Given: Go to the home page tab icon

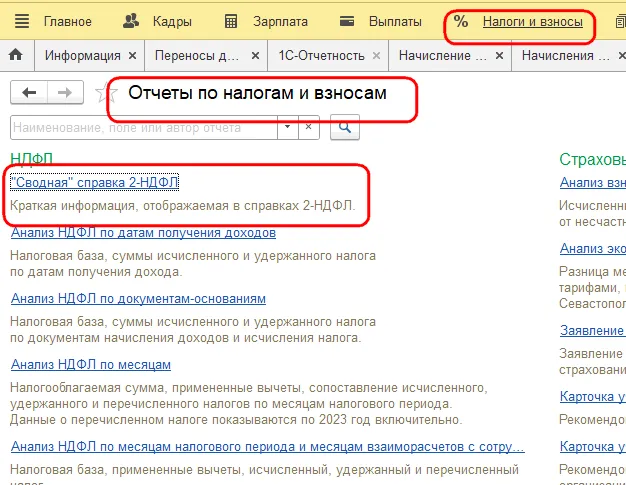Looking at the screenshot, I should point(16,56).
